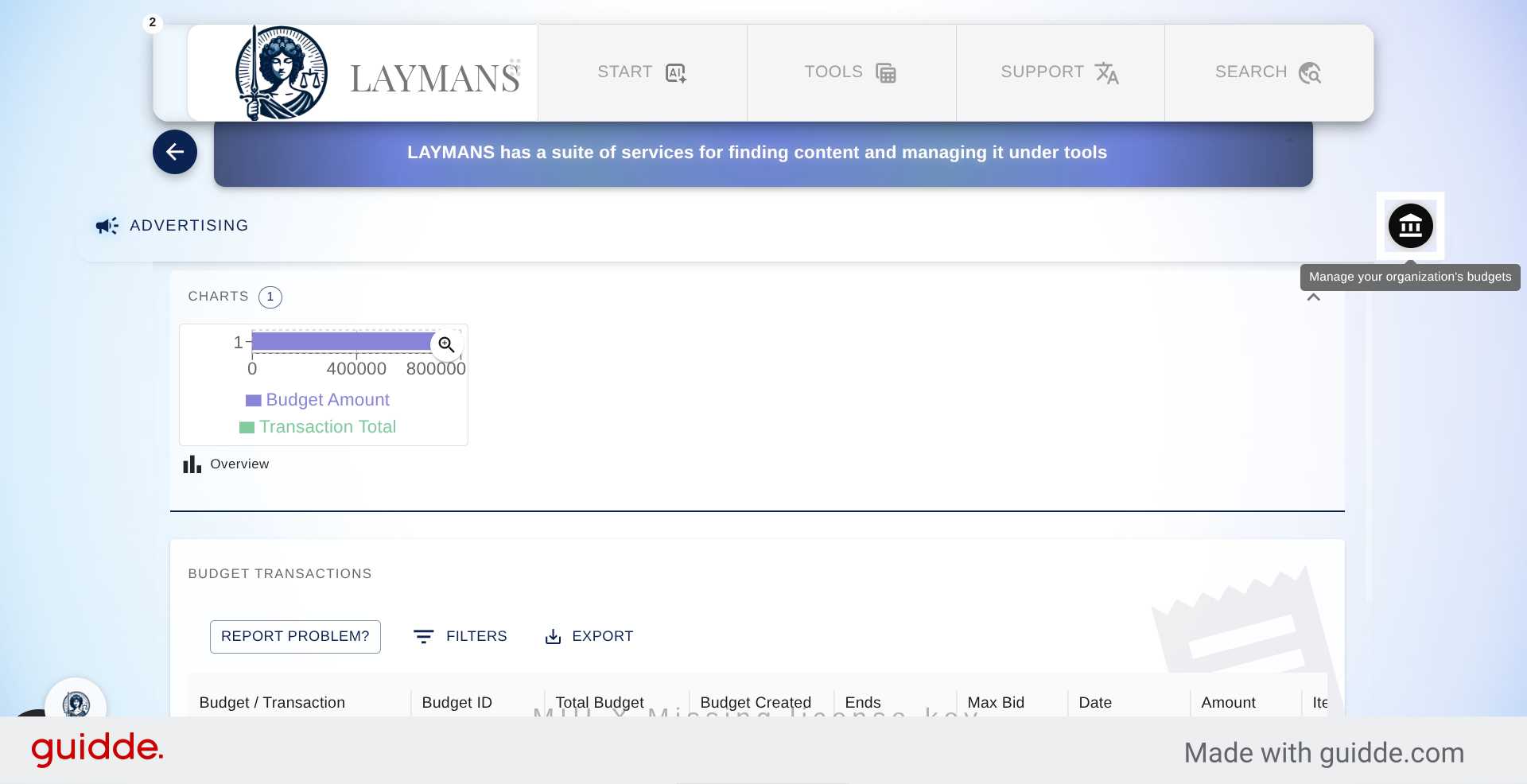Click the EXPORT button
The height and width of the screenshot is (784, 1527).
click(x=589, y=636)
